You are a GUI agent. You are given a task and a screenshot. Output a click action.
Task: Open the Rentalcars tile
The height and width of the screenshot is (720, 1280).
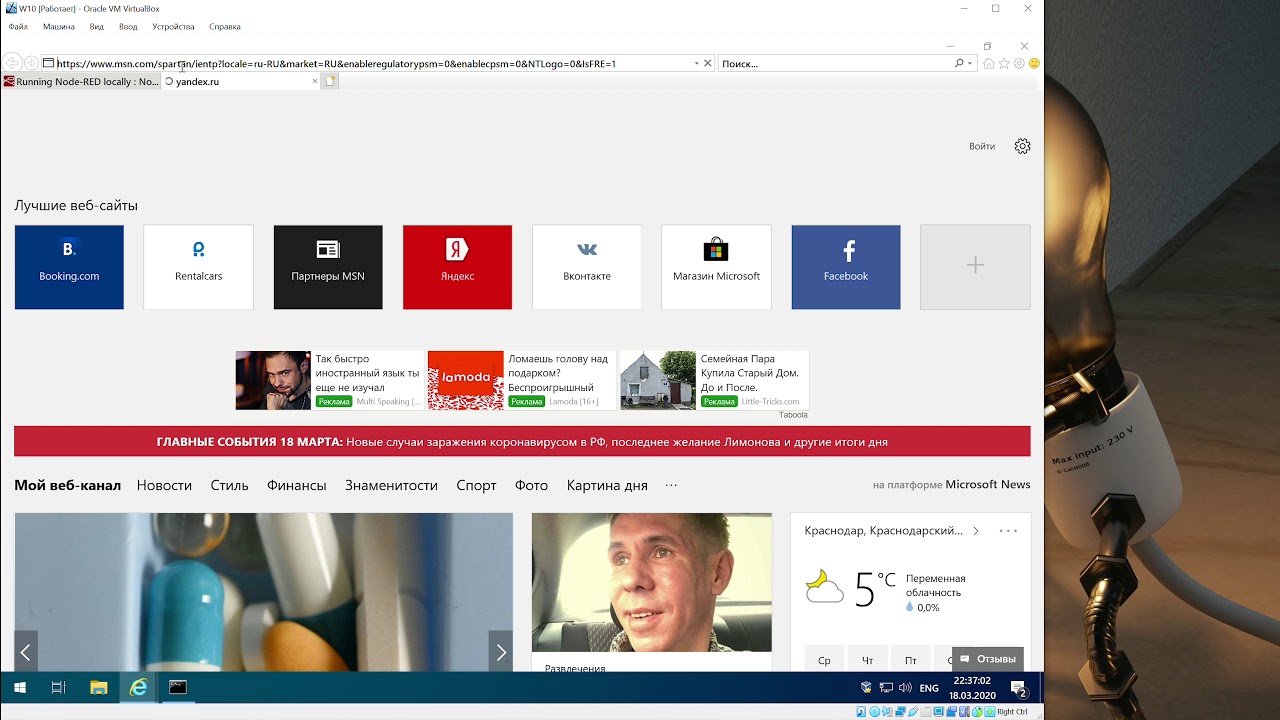[198, 267]
